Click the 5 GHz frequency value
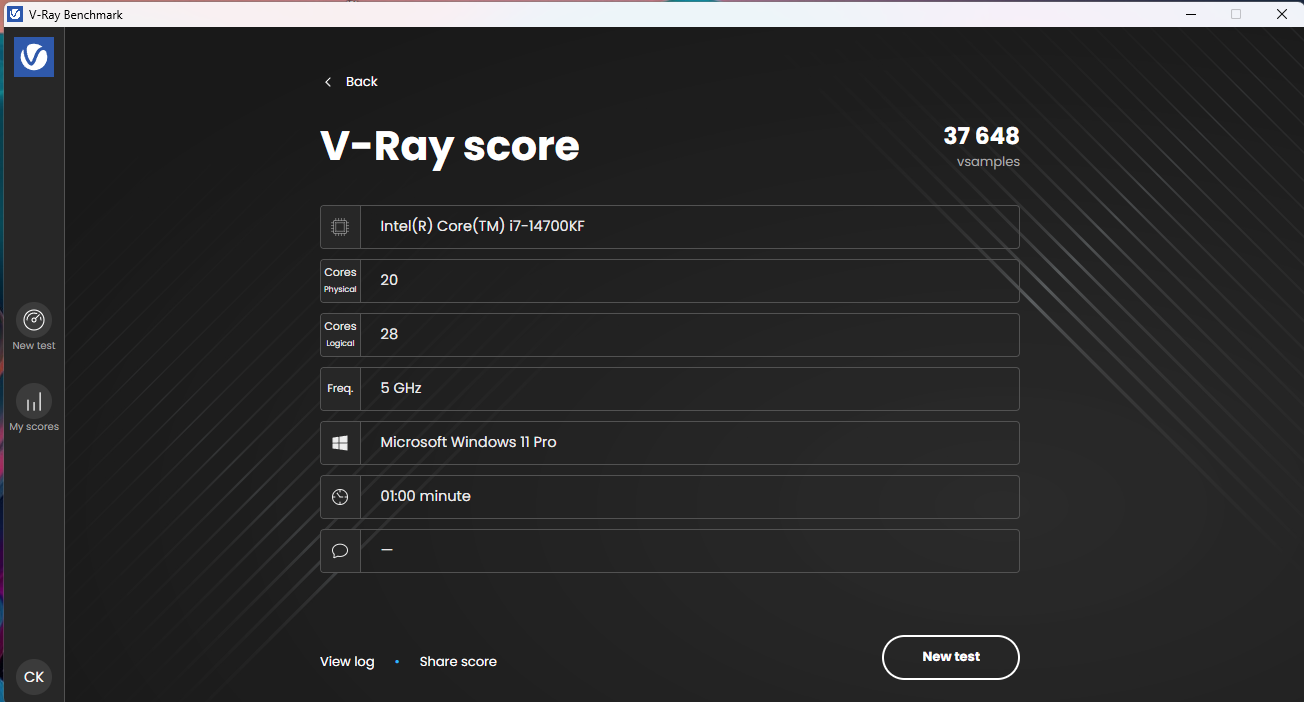This screenshot has width=1304, height=702. pos(401,388)
